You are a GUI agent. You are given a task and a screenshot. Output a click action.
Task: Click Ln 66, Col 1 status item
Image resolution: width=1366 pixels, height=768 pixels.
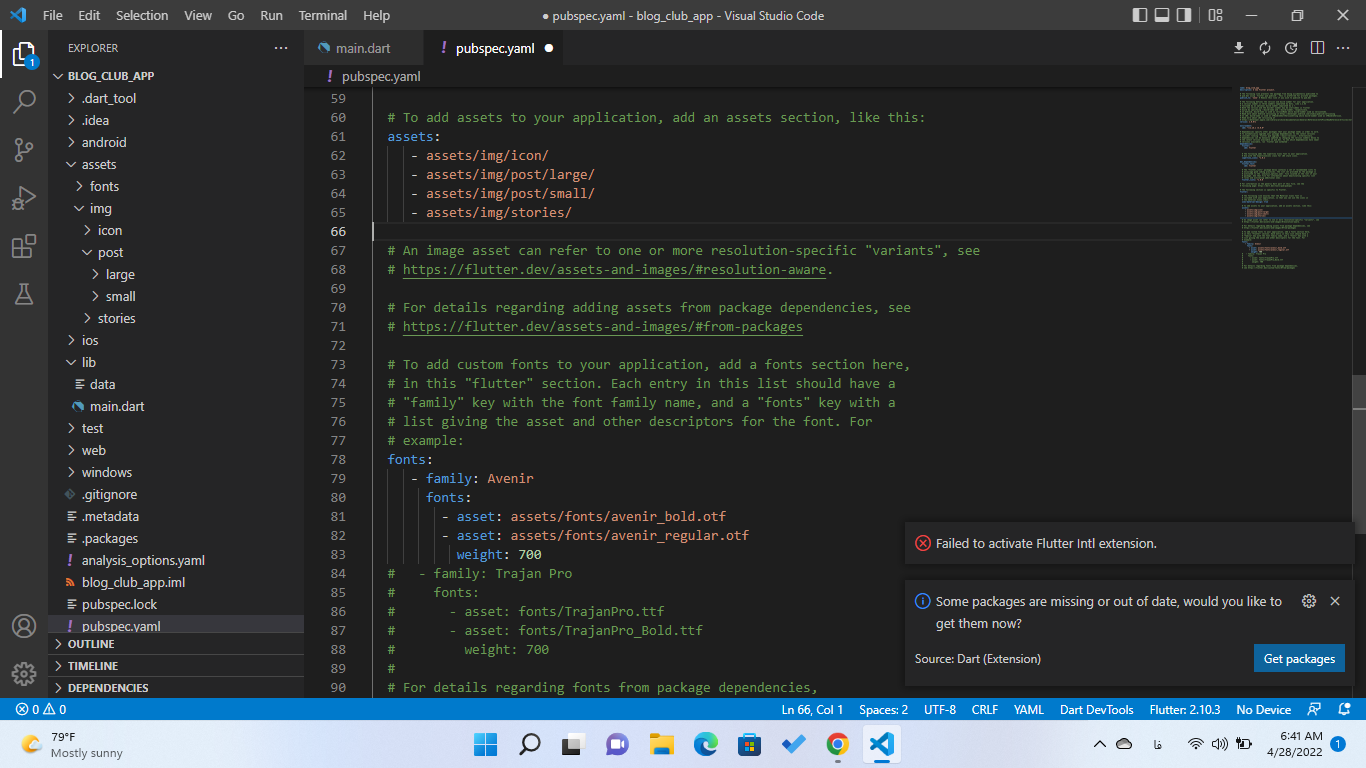[812, 709]
